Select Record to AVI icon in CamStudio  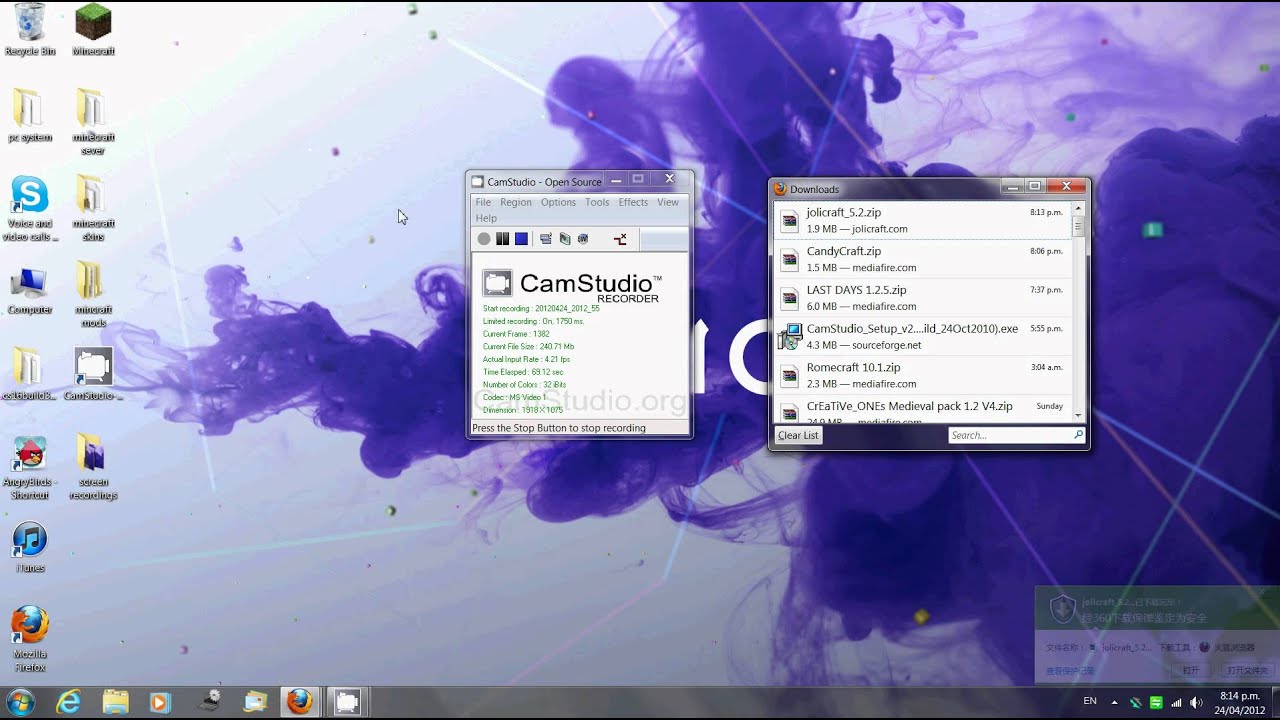[x=565, y=239]
